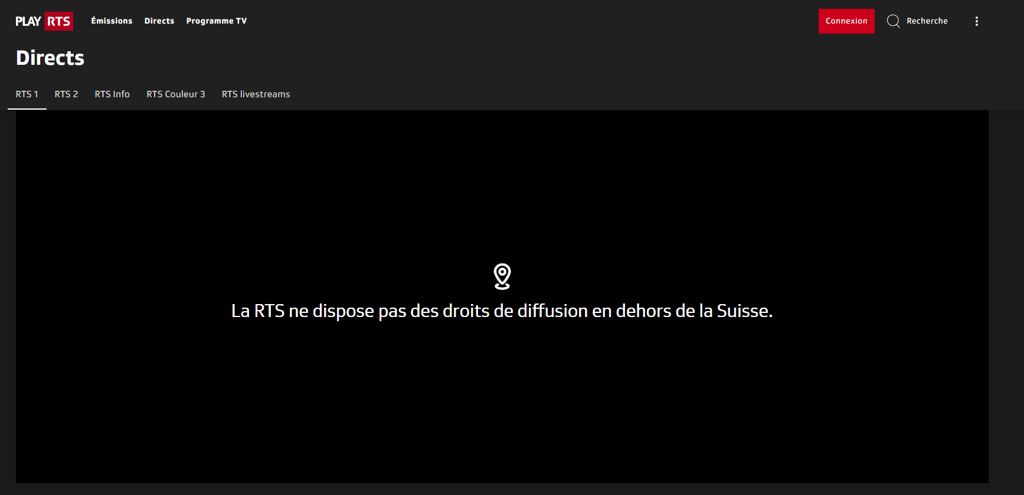Click the red Connexion button
The image size is (1024, 495).
pyautogui.click(x=846, y=21)
